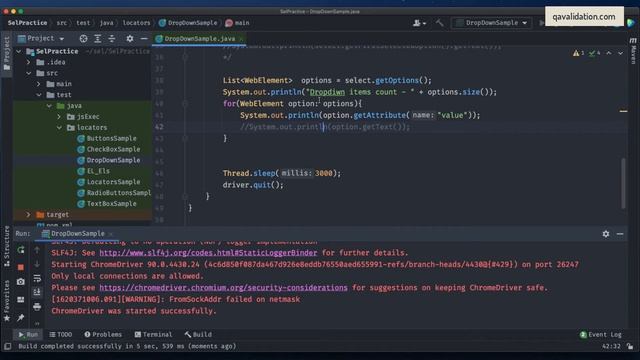The width and height of the screenshot is (640, 360).
Task: Hide the Run tool window
Action: pos(620,234)
